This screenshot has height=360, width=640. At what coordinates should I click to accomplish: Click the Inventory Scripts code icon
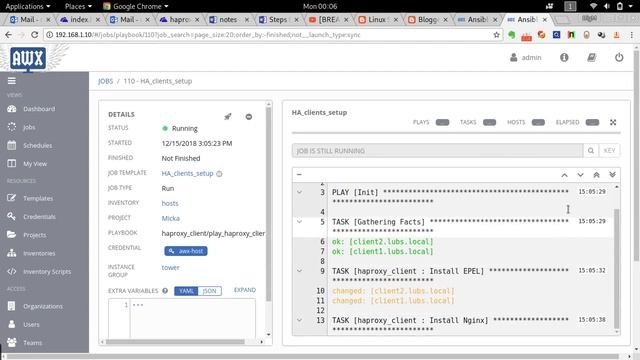(x=11, y=271)
